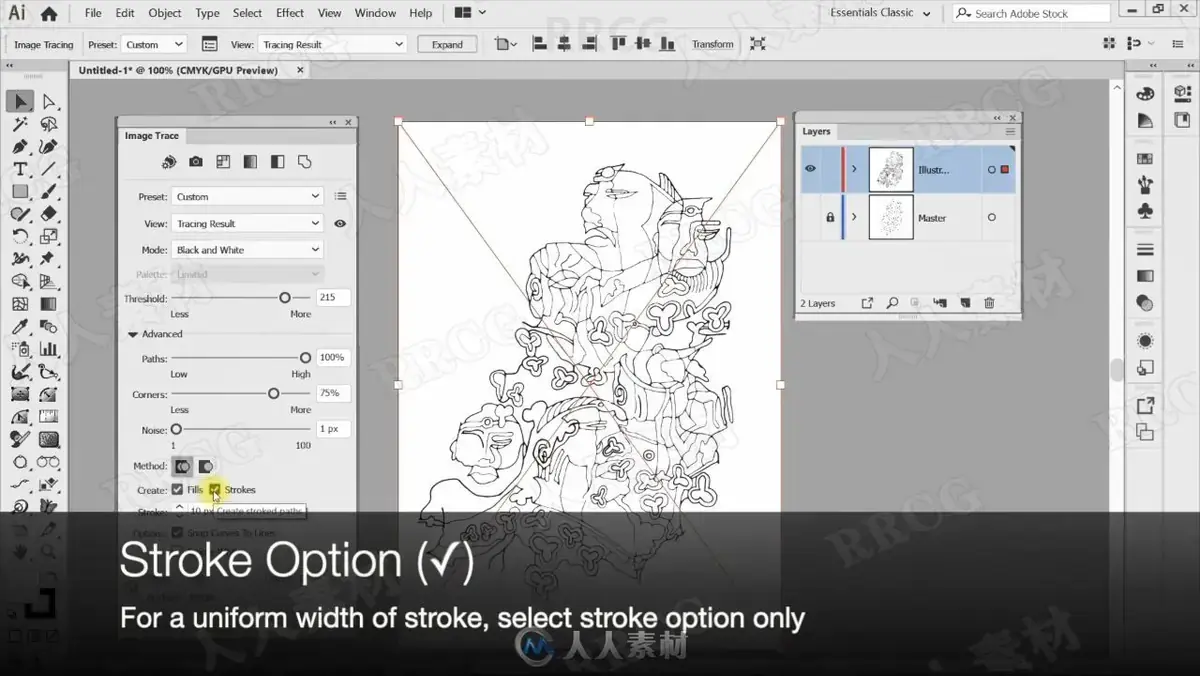The image size is (1200, 676).
Task: Toggle the view eye next to Tracing Result
Action: (340, 223)
